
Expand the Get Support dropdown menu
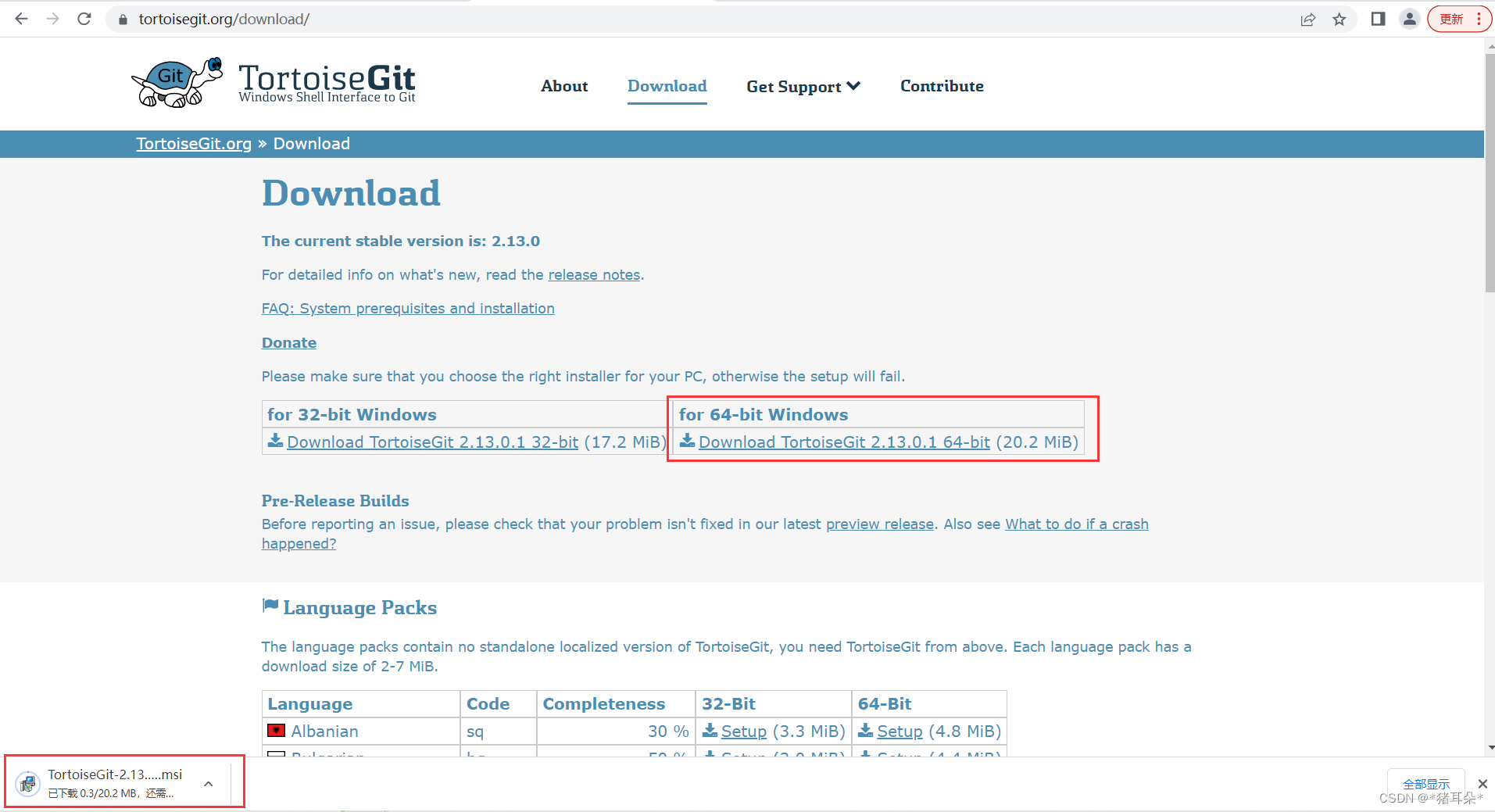point(803,87)
